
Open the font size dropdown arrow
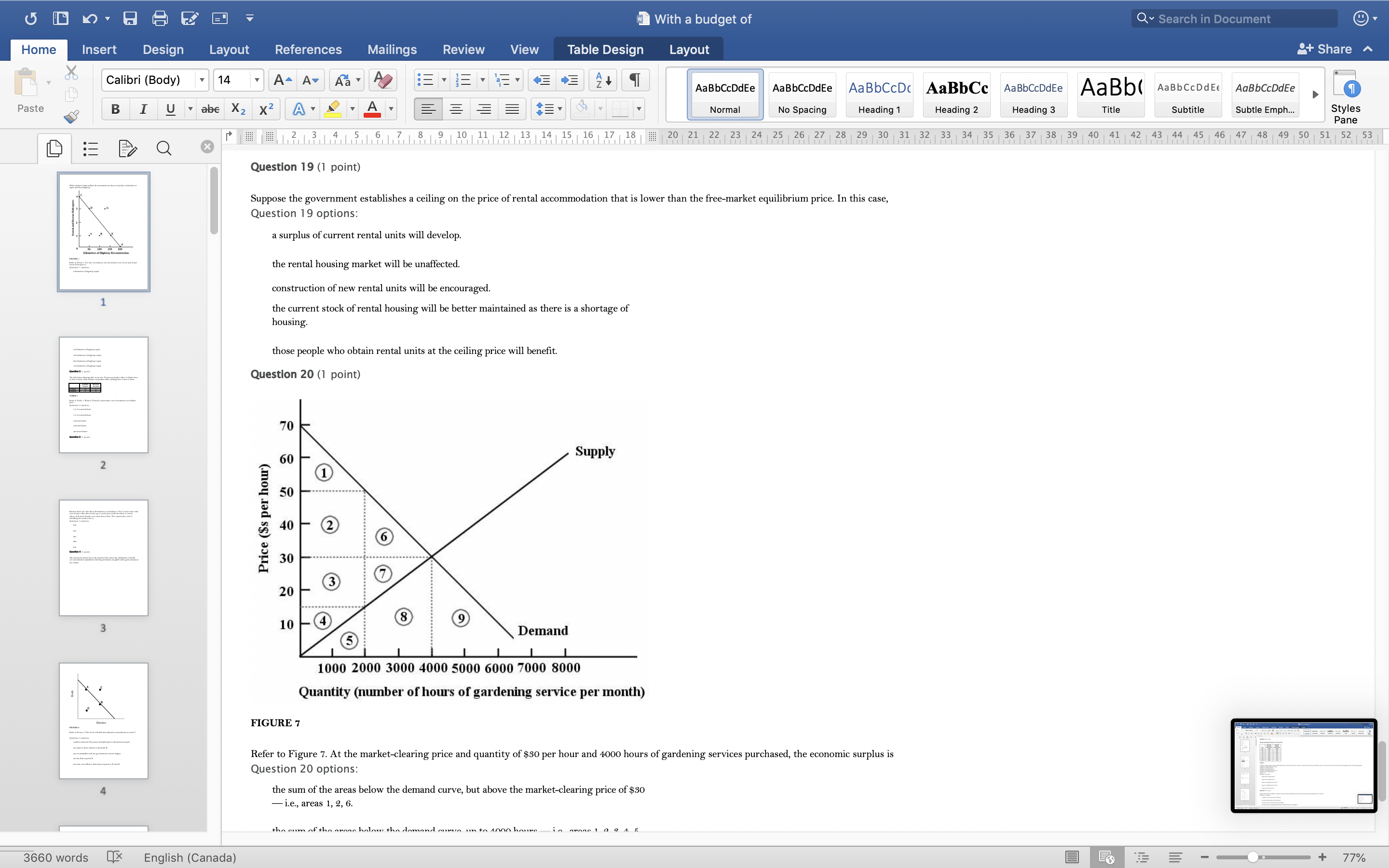pyautogui.click(x=257, y=80)
